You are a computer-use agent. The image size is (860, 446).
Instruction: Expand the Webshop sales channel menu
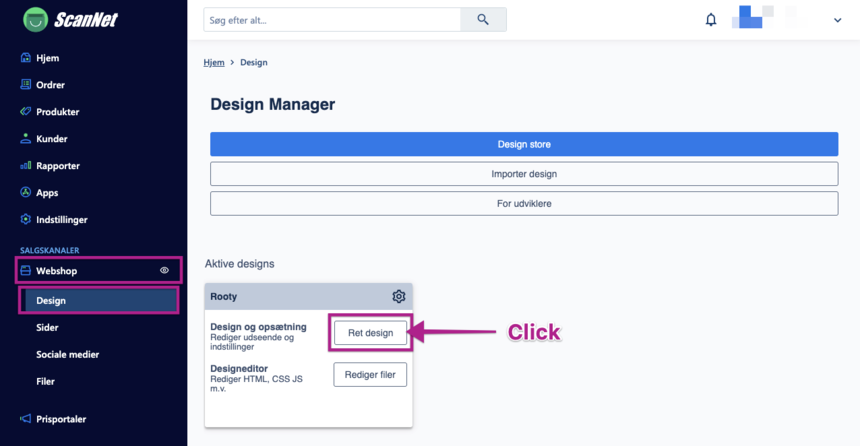click(57, 271)
